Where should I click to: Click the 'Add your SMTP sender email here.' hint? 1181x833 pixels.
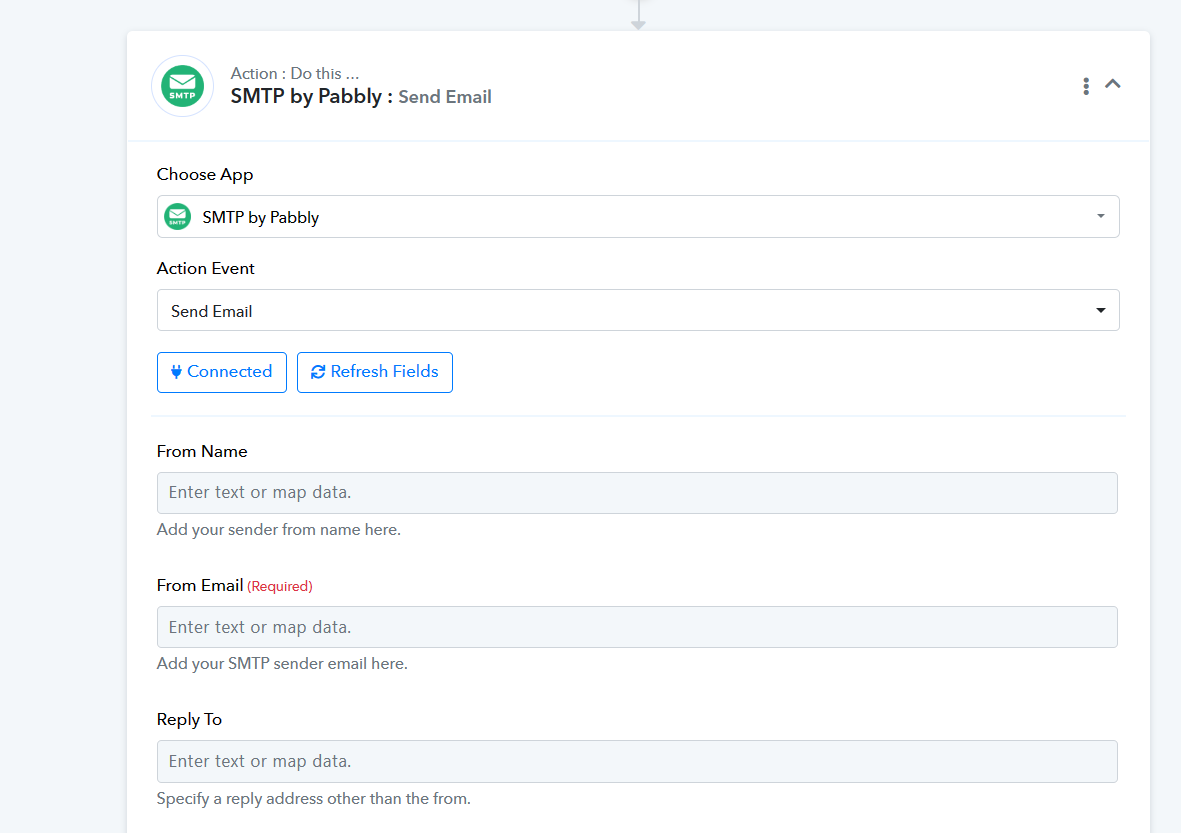282,664
